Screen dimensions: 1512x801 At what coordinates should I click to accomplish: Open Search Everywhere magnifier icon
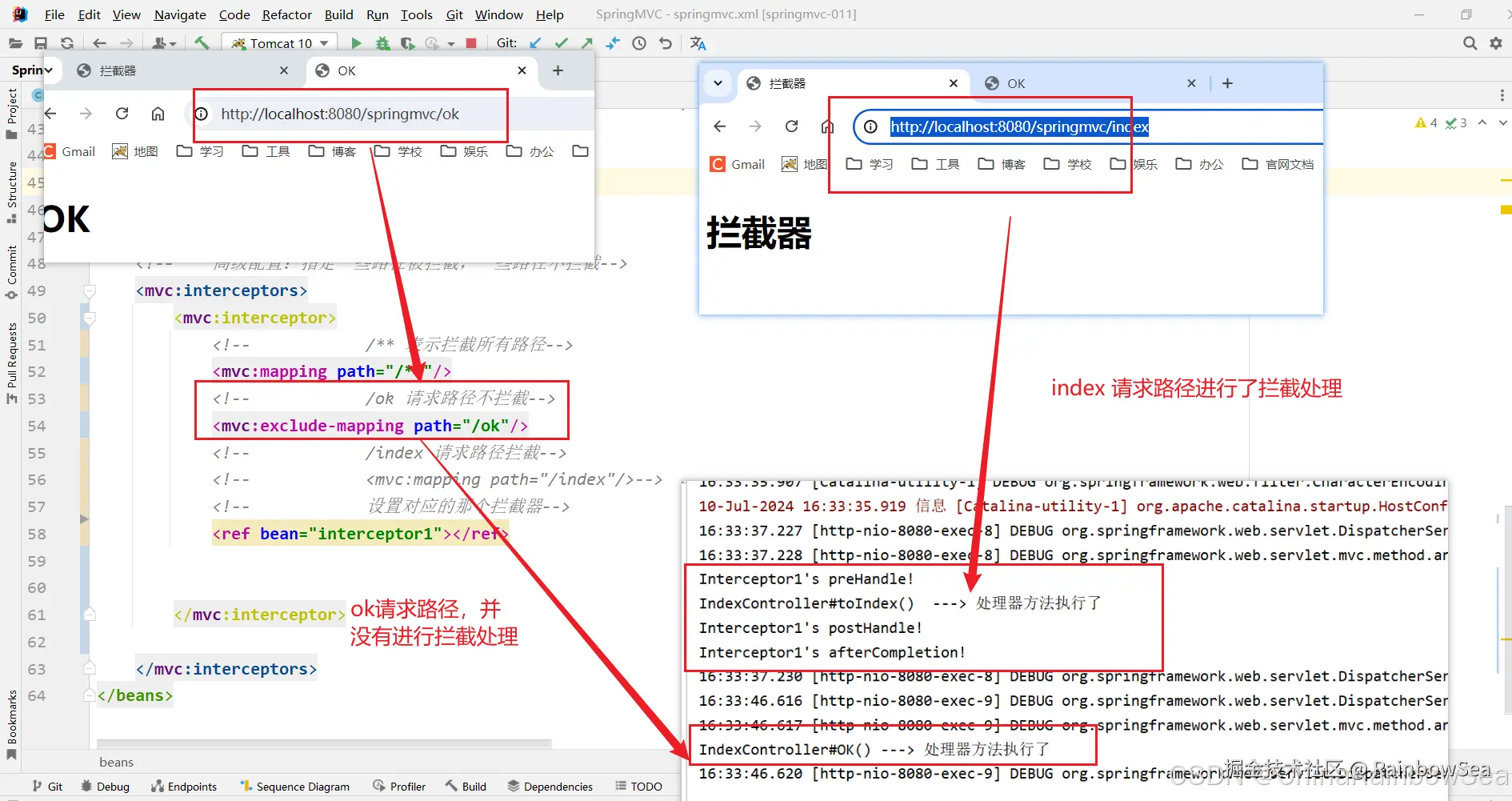pos(1470,42)
